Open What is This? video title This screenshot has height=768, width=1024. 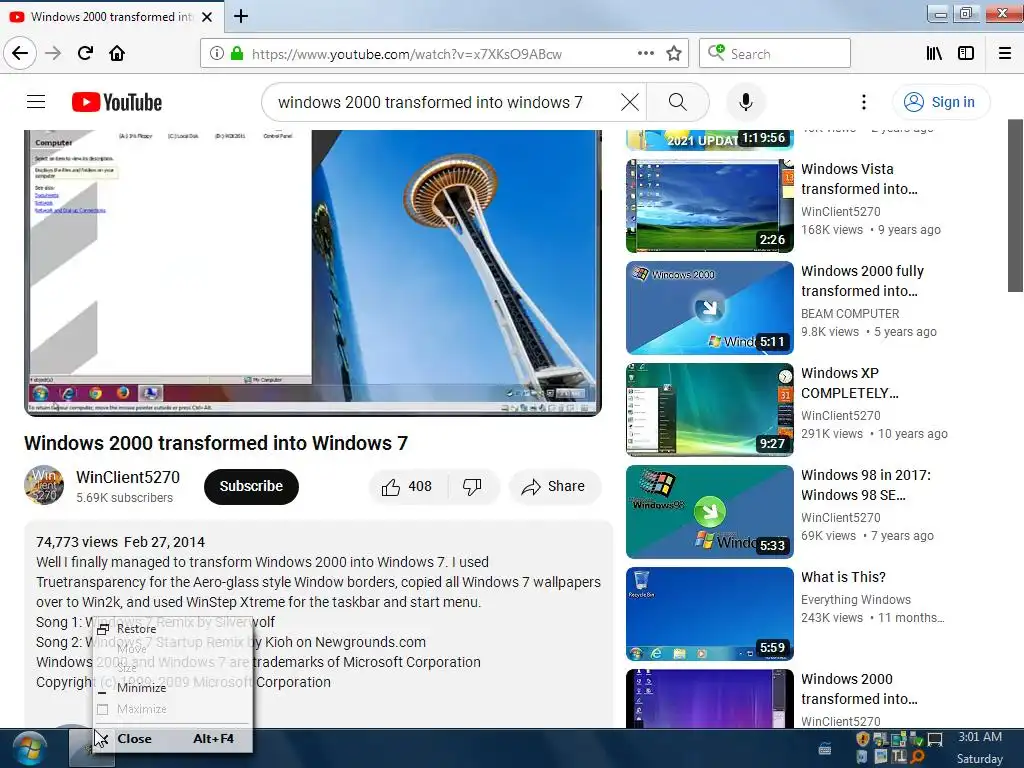(x=843, y=577)
